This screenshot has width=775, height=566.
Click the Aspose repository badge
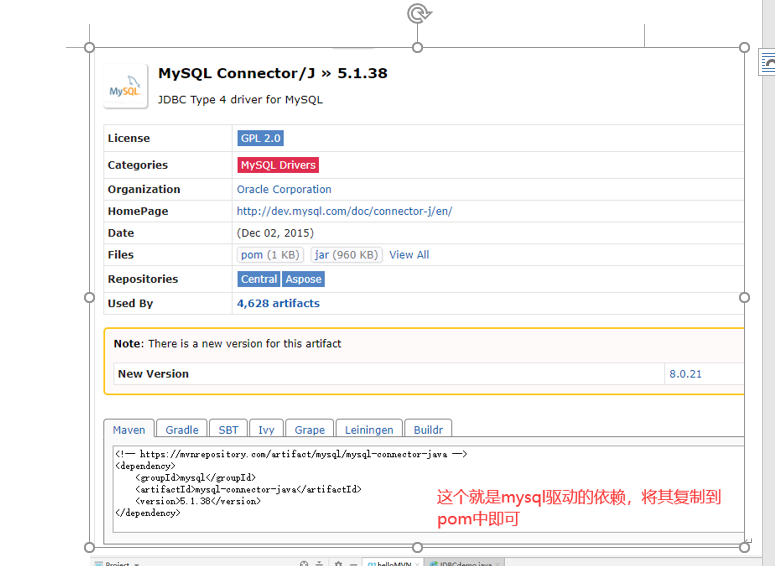point(303,279)
